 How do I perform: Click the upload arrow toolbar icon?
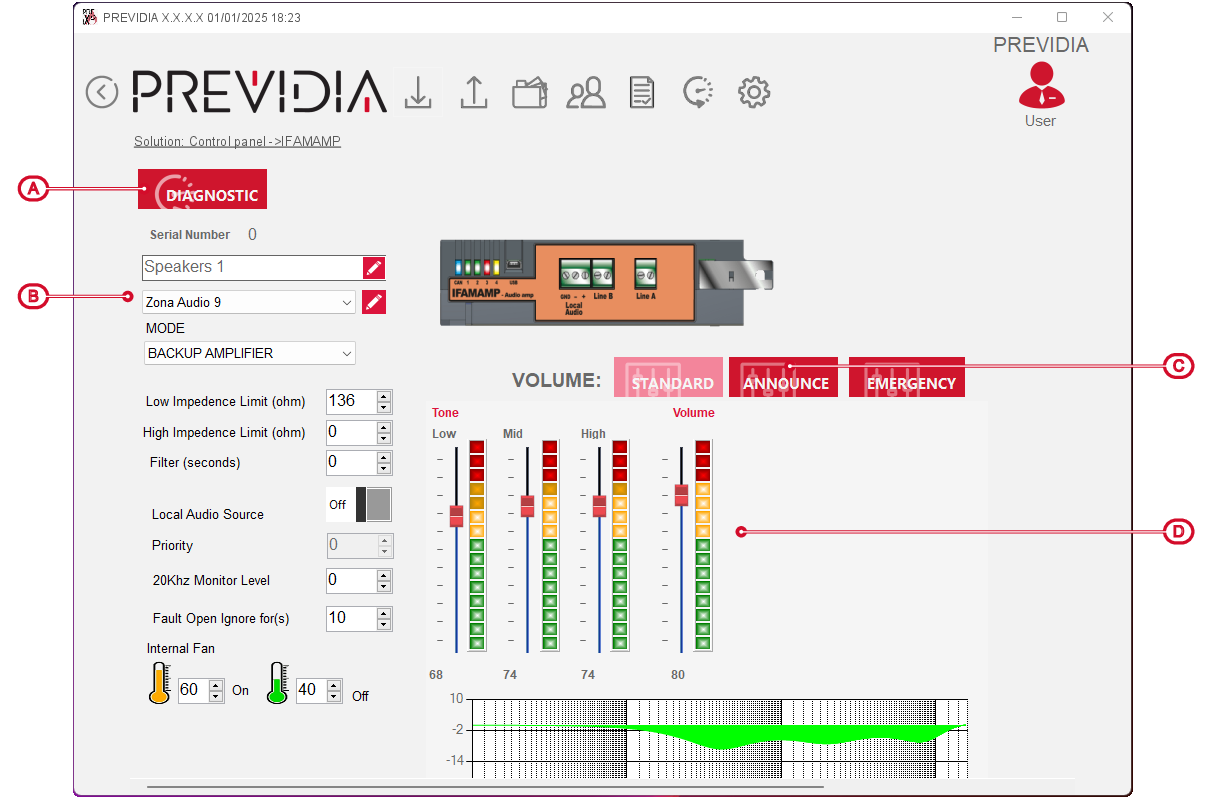(473, 92)
